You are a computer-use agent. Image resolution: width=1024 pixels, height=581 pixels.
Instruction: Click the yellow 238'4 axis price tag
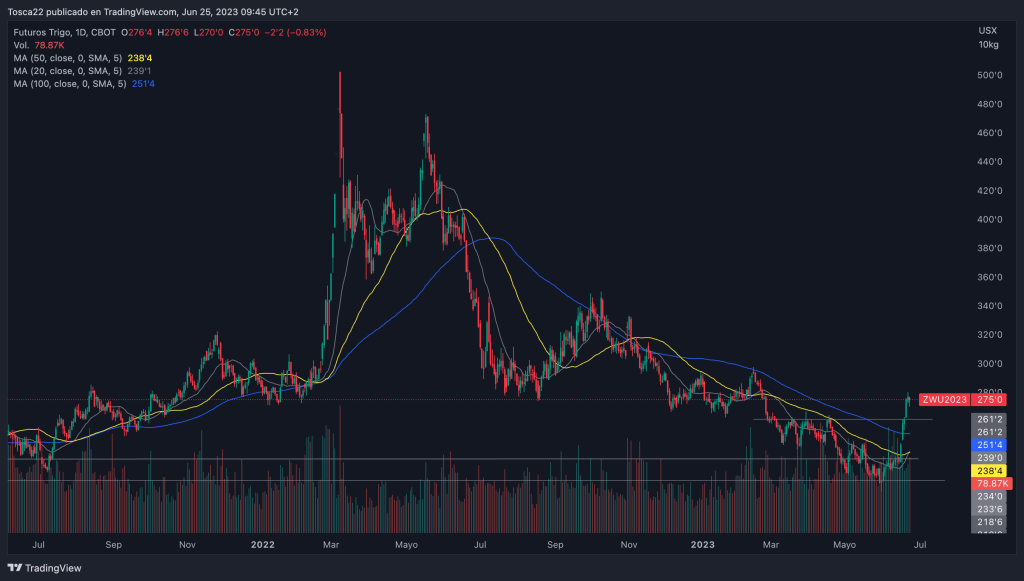(x=989, y=470)
